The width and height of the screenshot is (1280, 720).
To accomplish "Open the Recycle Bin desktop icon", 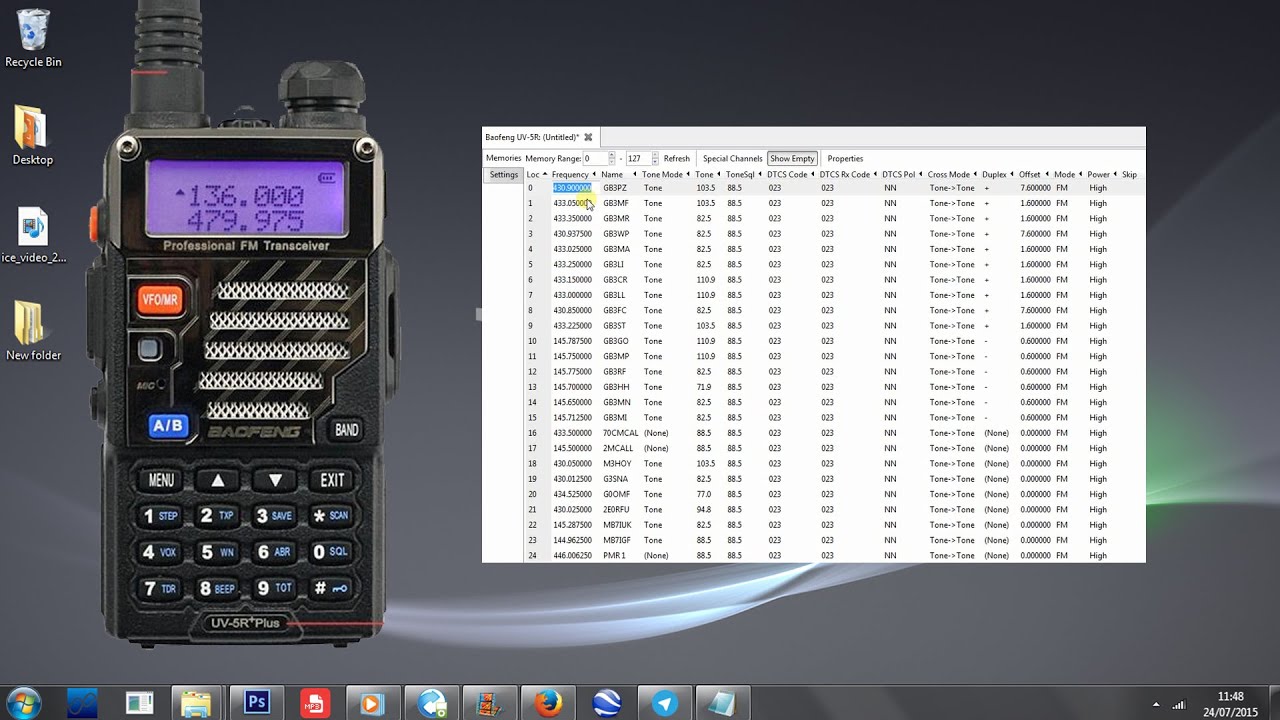I will (33, 38).
